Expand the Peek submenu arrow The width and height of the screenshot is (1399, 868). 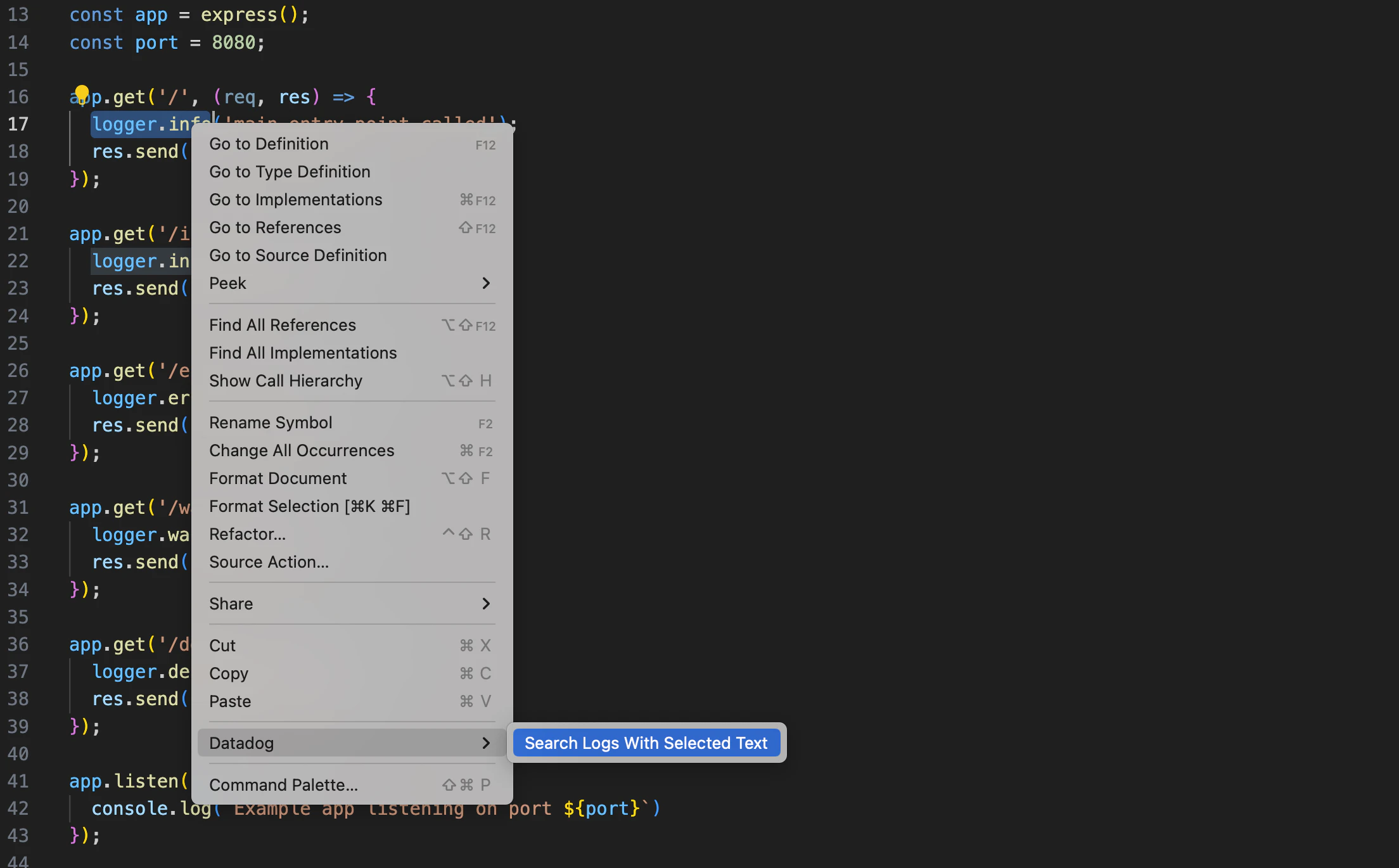pos(485,283)
